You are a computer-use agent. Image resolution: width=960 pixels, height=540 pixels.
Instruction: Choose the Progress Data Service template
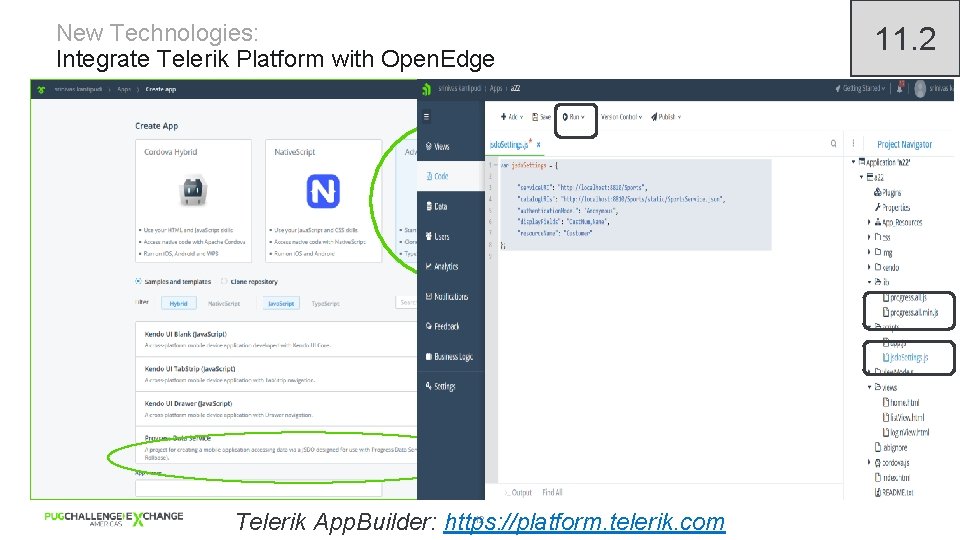[276, 445]
